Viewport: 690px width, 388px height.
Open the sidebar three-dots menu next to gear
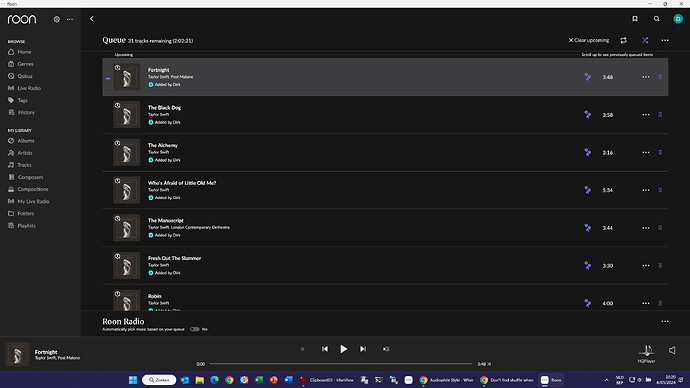[x=70, y=19]
